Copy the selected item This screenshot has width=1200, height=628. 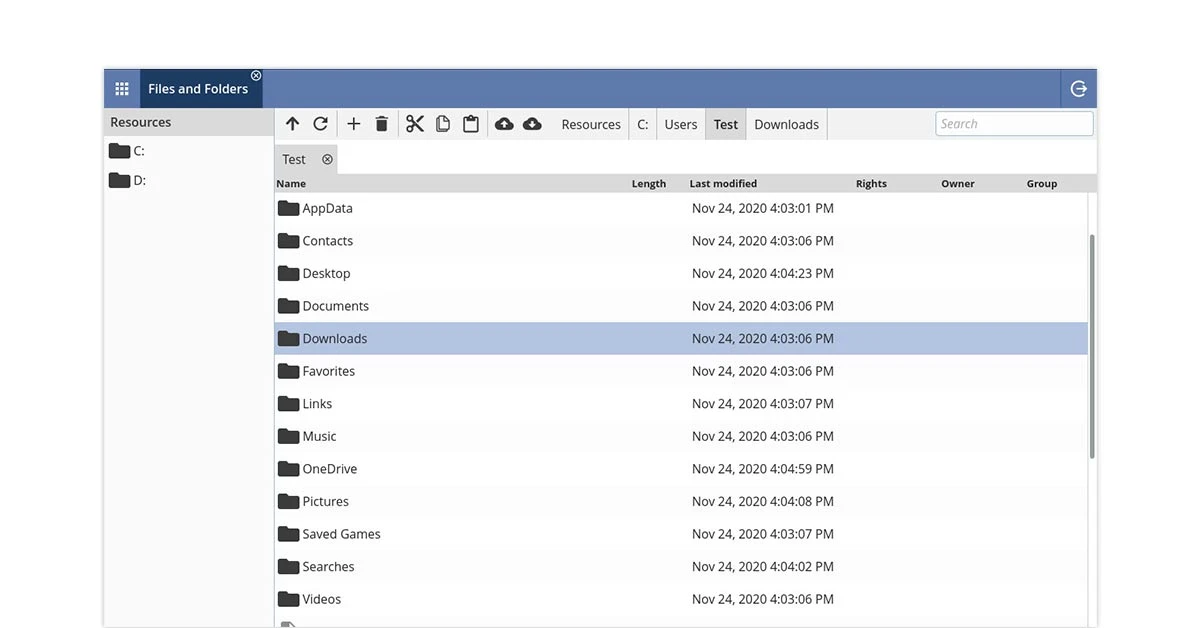tap(442, 123)
